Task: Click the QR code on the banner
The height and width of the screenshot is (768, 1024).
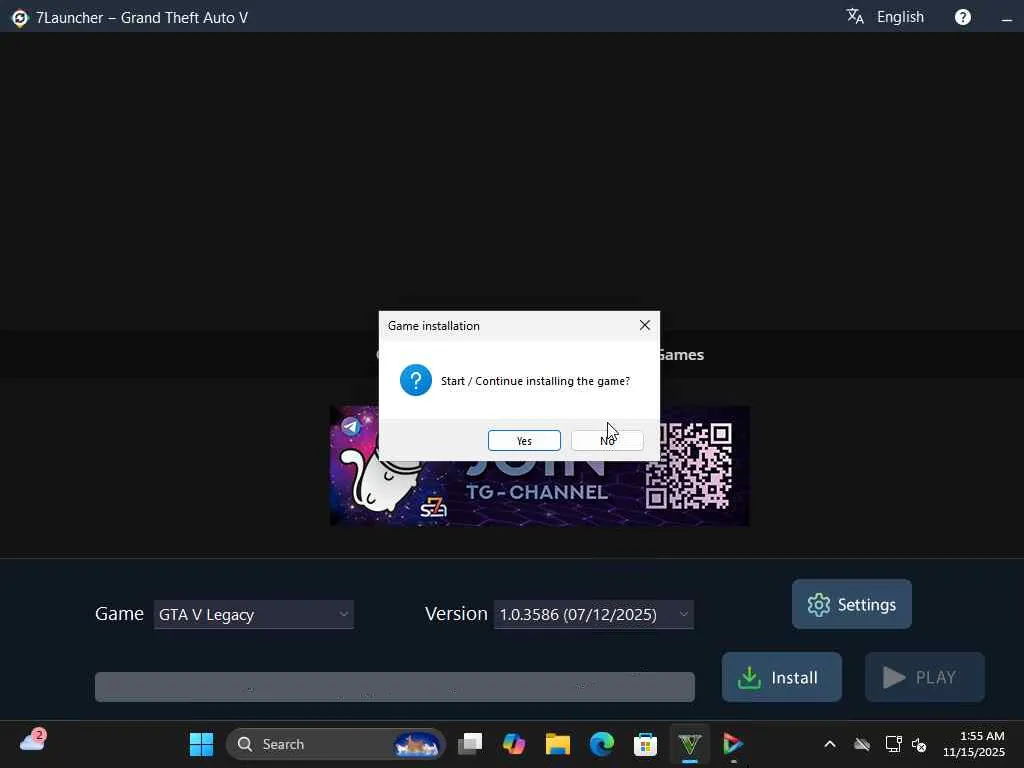Action: click(688, 466)
